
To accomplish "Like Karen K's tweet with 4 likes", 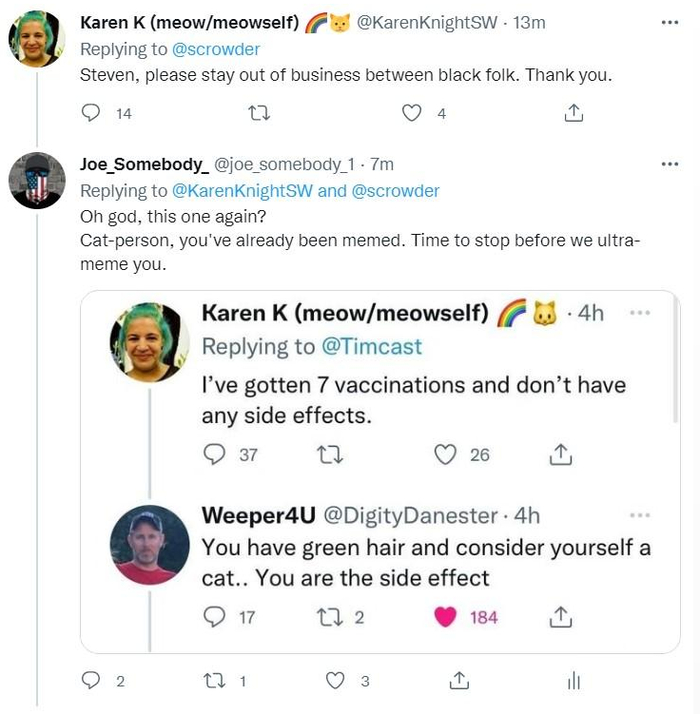I will [x=411, y=114].
